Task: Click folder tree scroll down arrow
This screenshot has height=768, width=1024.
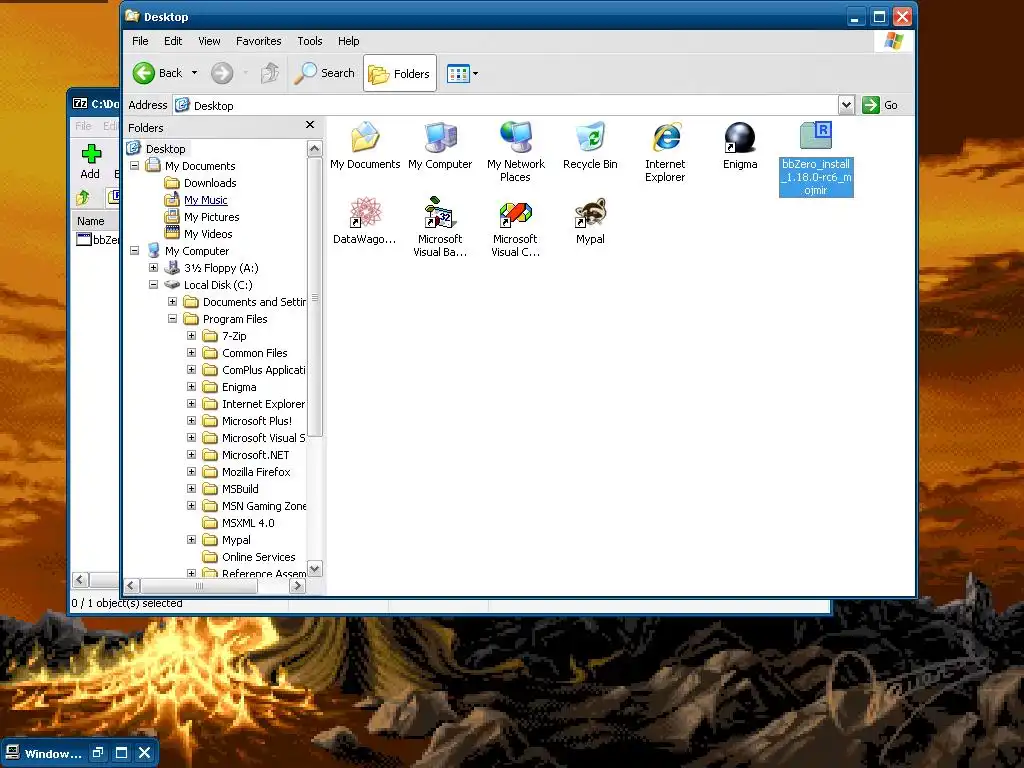Action: coord(315,569)
